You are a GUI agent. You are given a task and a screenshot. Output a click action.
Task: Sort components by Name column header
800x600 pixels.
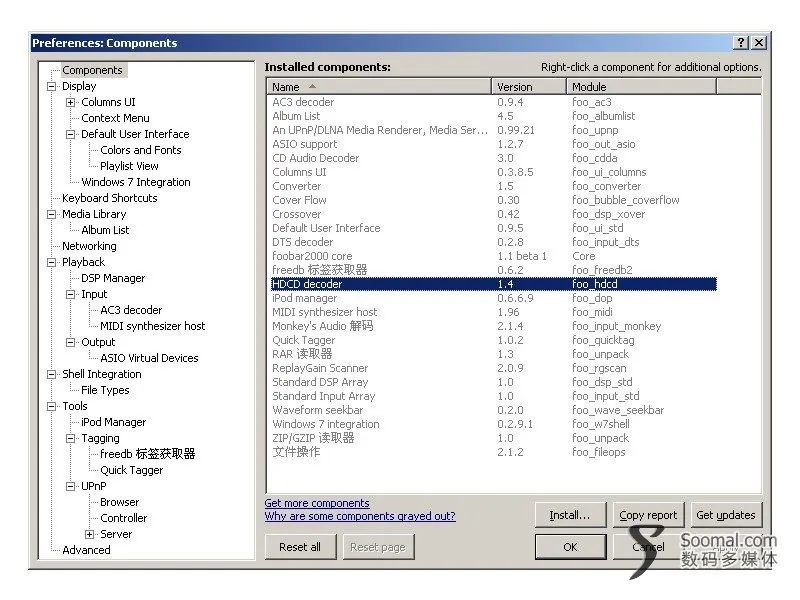(379, 87)
